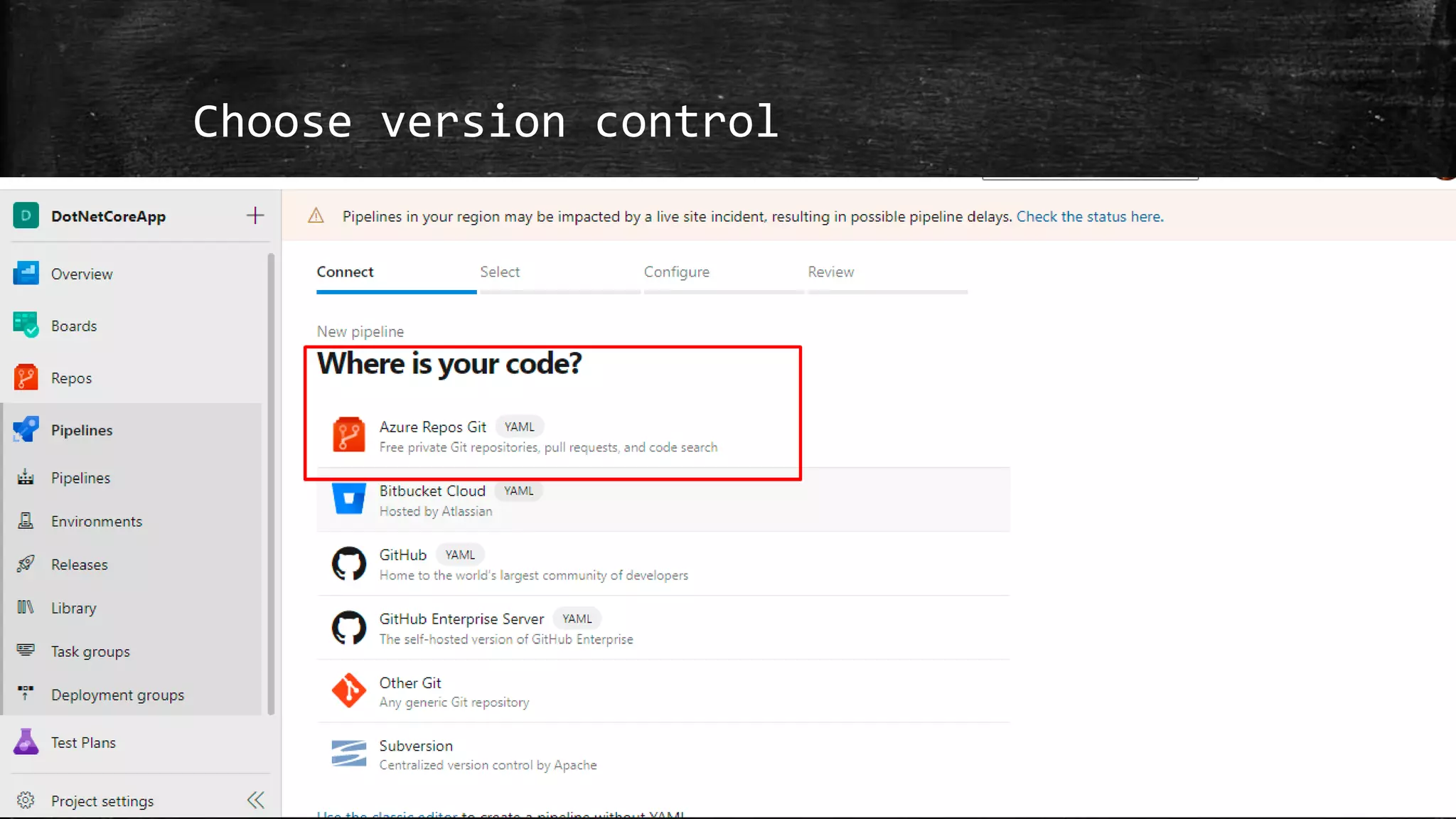Open Repos text in navigation

point(71,378)
